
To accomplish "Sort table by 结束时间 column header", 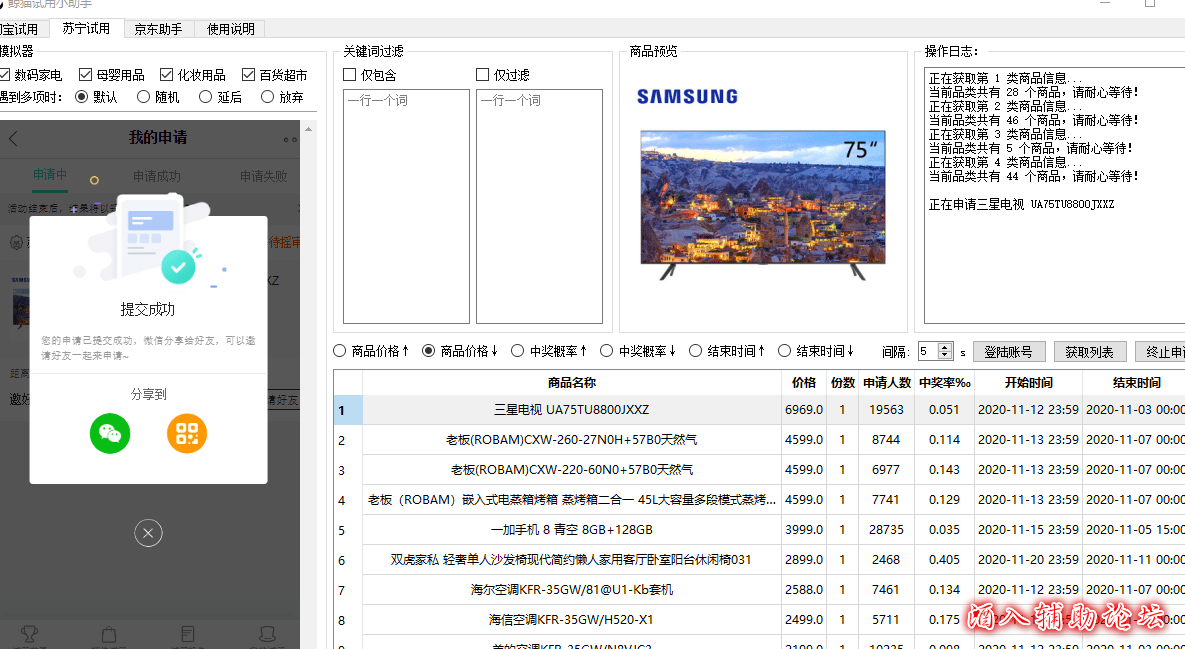I will 1137,382.
